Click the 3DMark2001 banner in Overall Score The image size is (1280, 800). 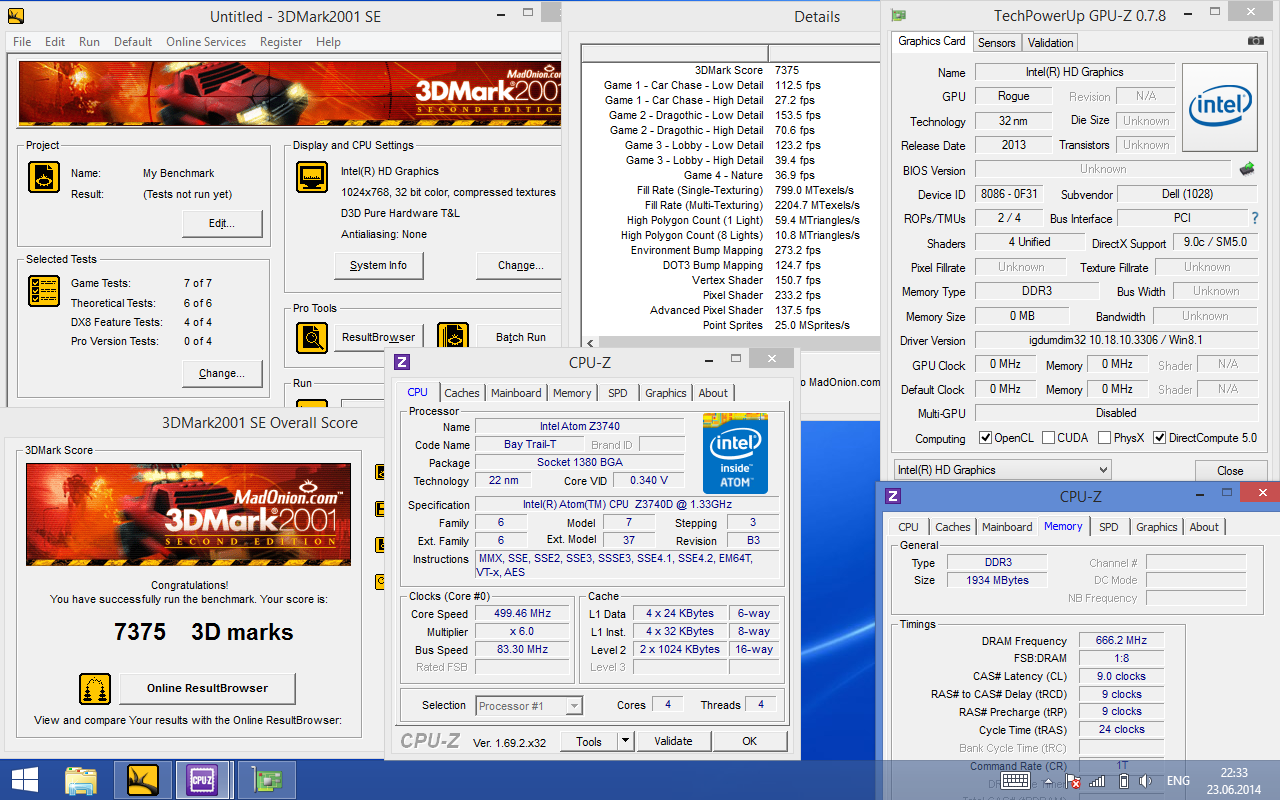(x=188, y=514)
